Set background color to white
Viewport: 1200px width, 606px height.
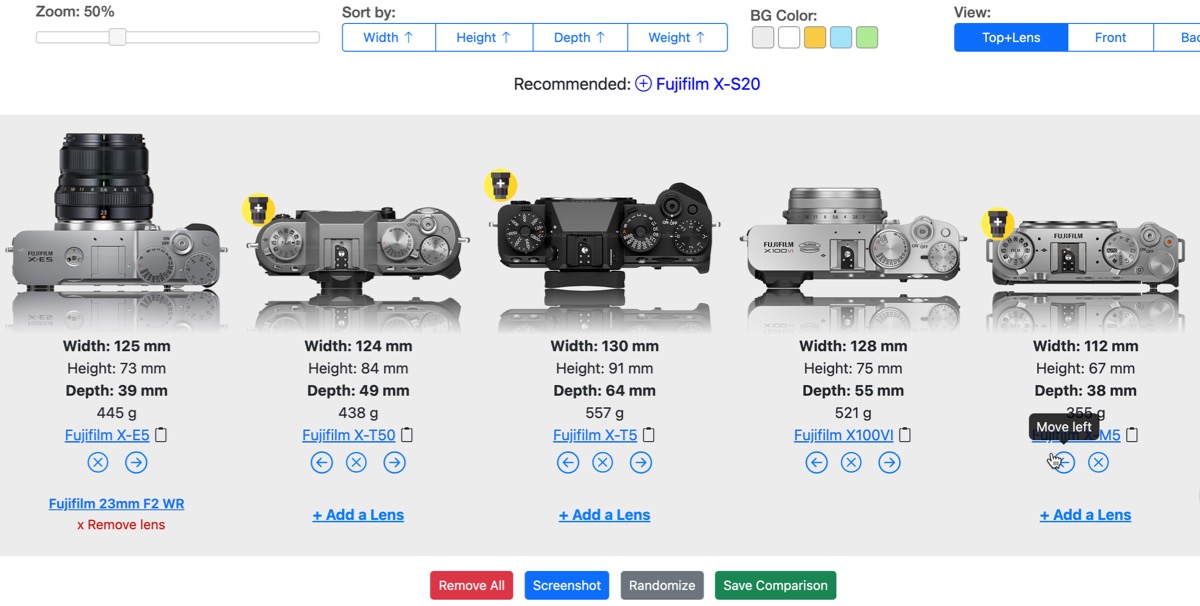click(789, 38)
